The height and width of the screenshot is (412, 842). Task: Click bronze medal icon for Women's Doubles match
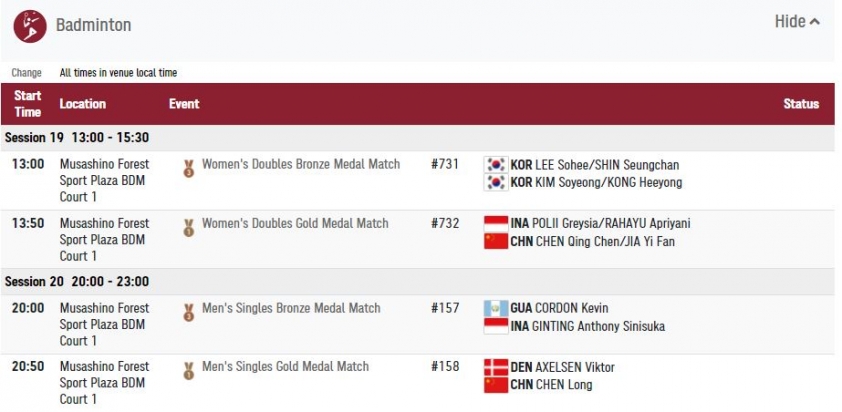188,168
